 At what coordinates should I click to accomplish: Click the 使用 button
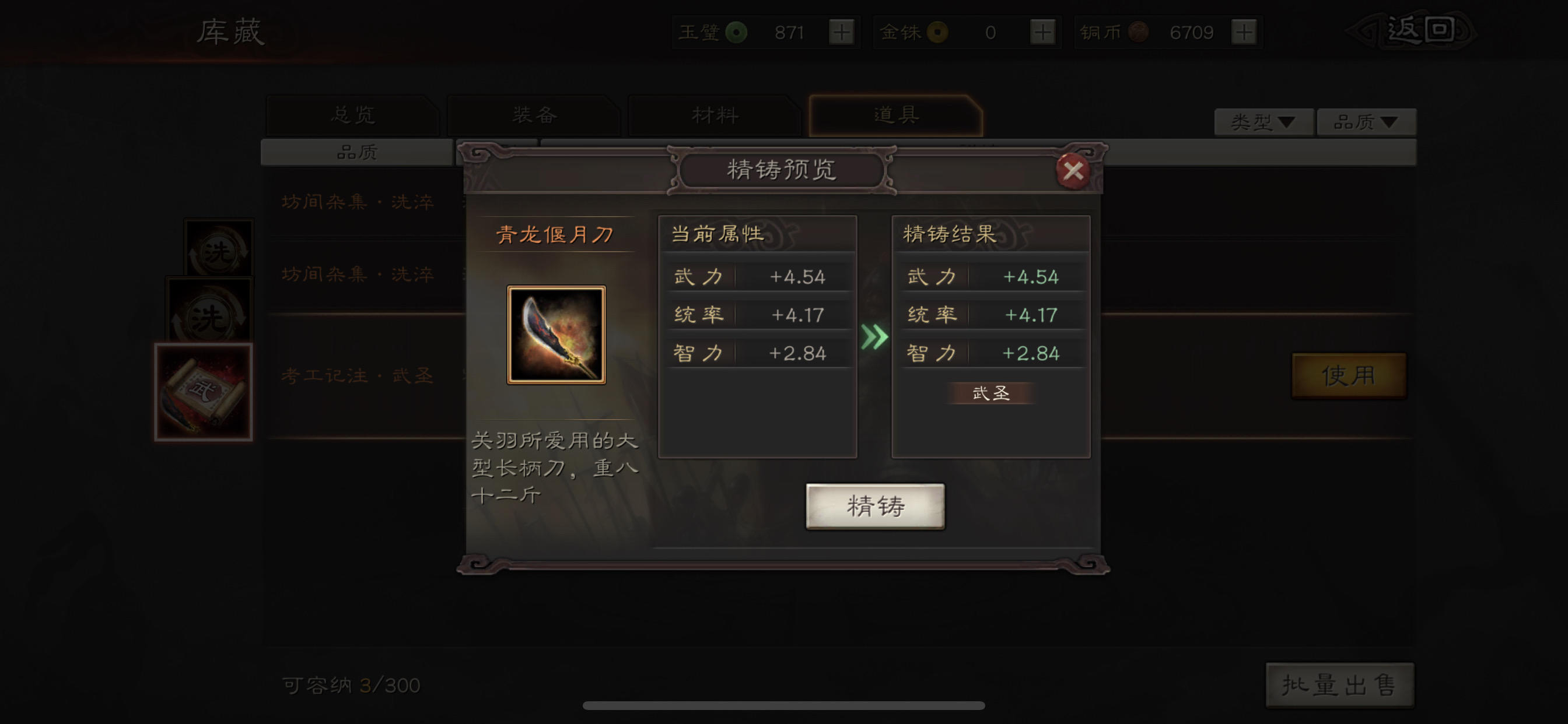click(x=1349, y=375)
